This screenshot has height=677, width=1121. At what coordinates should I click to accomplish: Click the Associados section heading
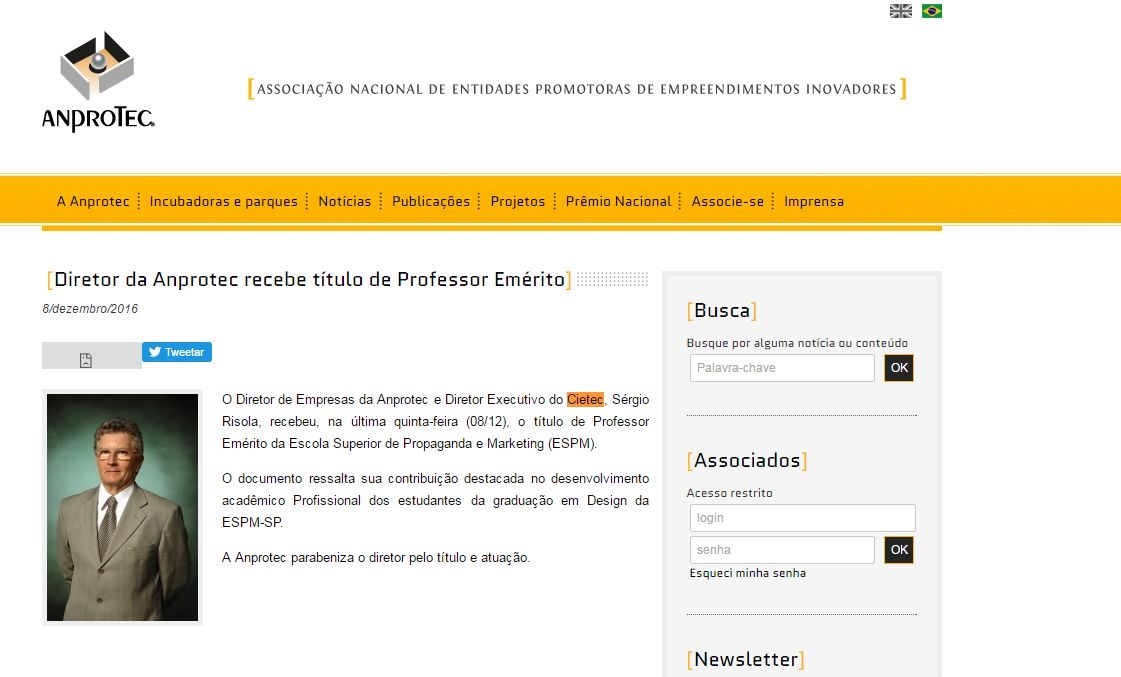point(747,460)
